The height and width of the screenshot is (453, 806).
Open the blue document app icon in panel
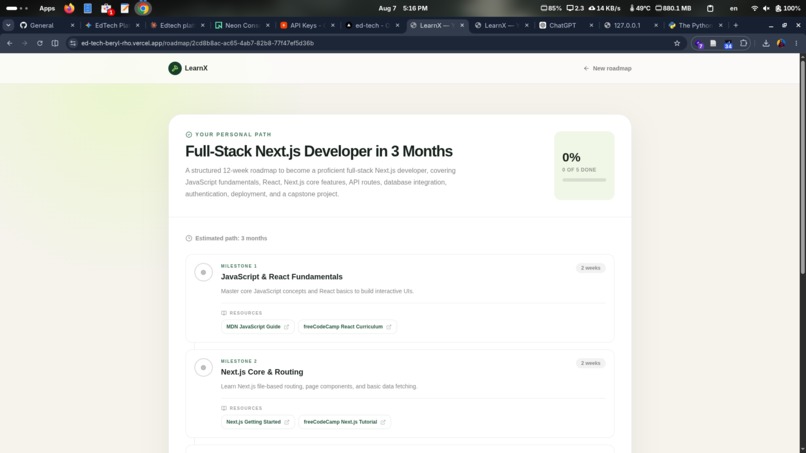coord(88,8)
